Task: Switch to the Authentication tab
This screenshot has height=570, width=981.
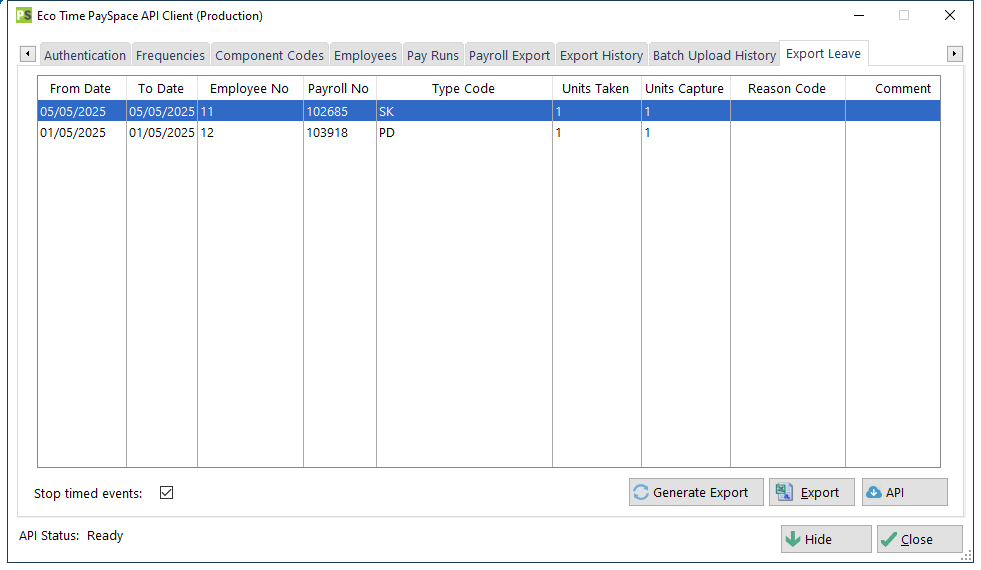Action: point(85,55)
